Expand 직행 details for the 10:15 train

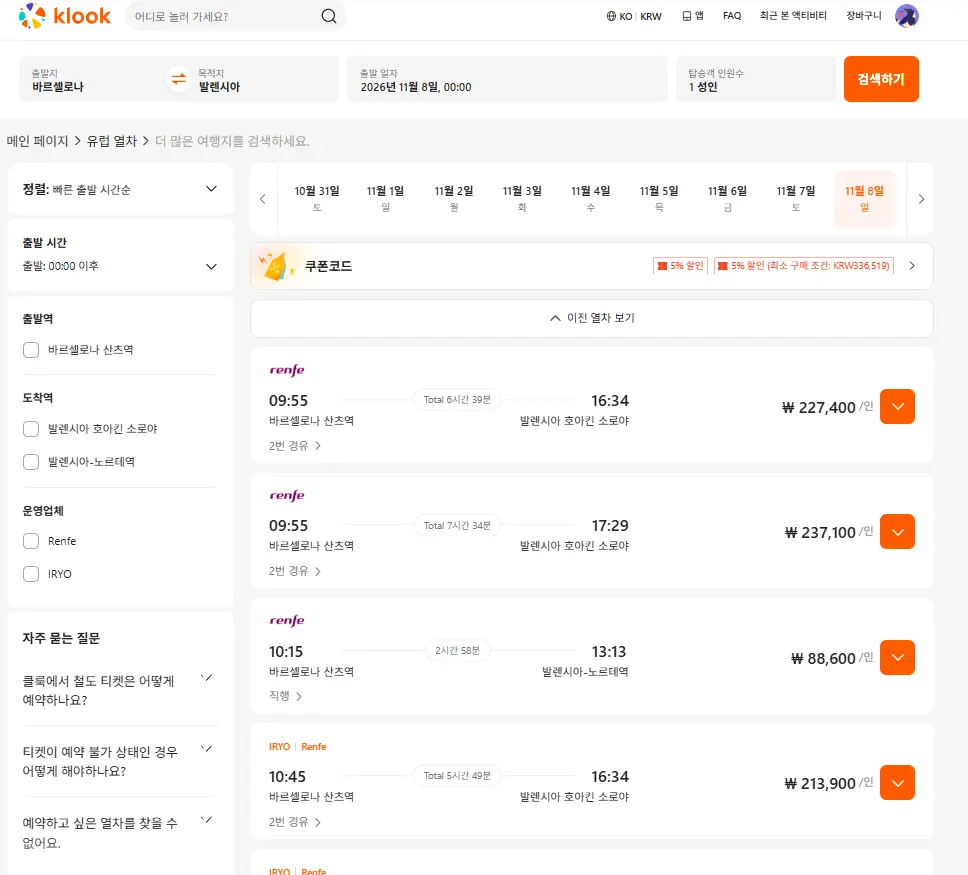[285, 696]
